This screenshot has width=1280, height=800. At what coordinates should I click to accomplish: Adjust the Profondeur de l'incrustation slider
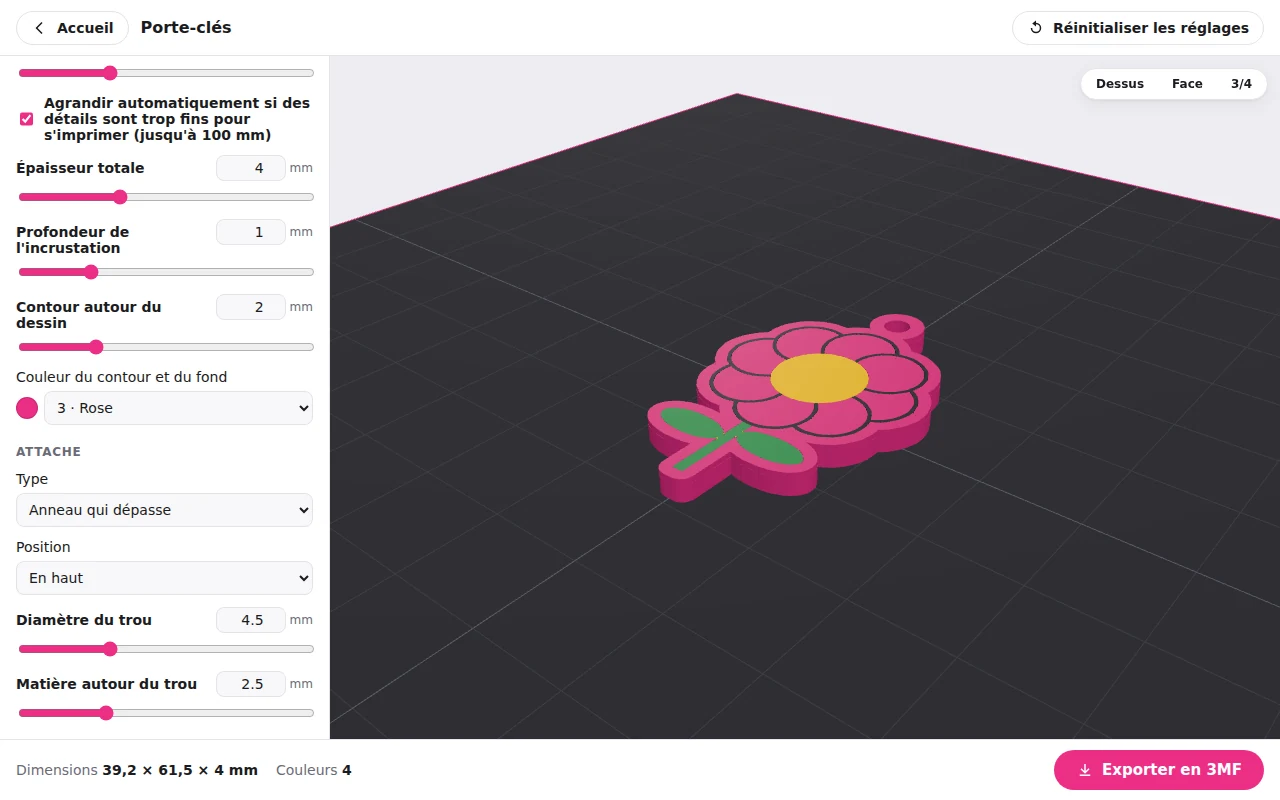click(x=166, y=272)
